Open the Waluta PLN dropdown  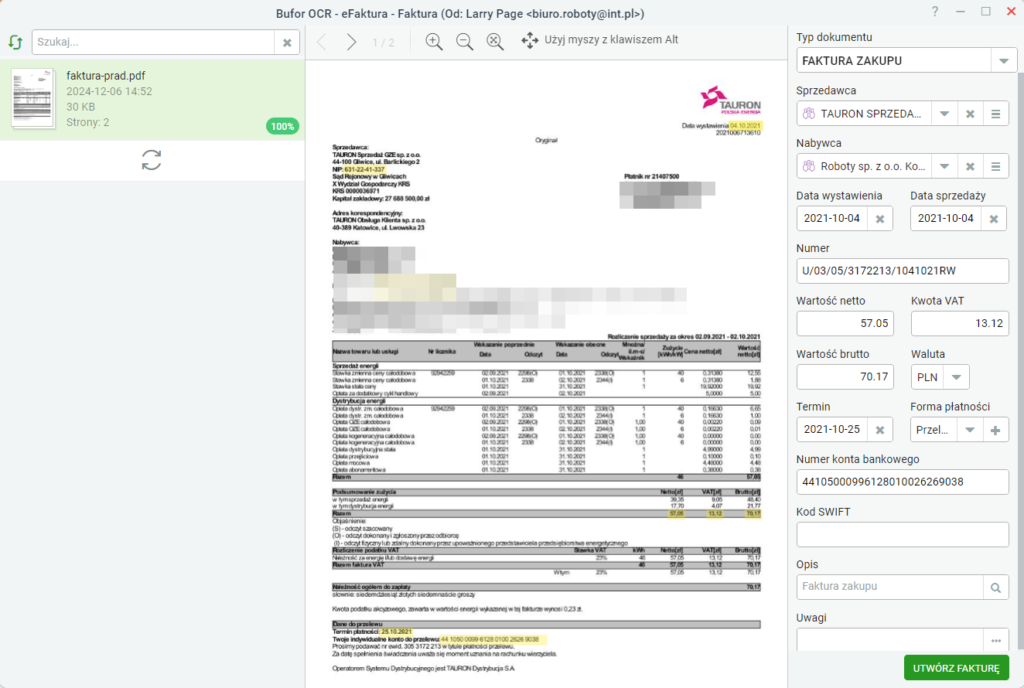click(x=957, y=377)
